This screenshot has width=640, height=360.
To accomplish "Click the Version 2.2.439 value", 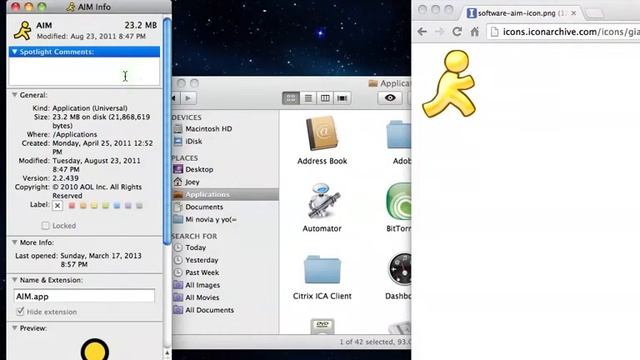I will click(x=66, y=178).
